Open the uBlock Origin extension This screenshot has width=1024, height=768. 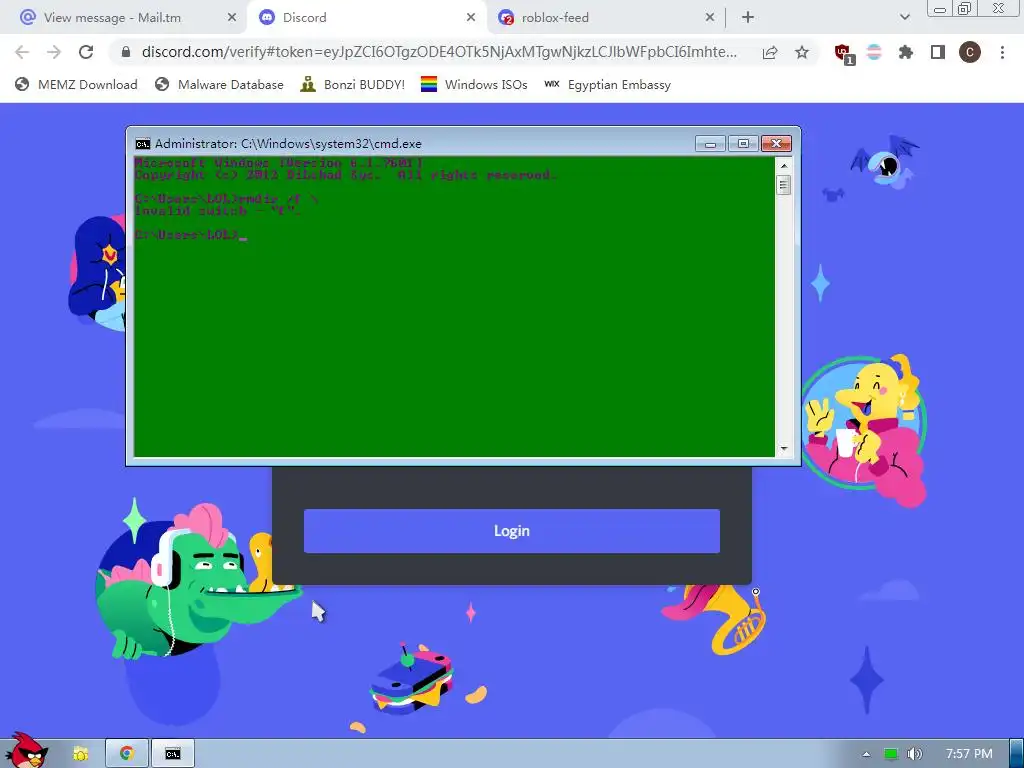click(844, 54)
